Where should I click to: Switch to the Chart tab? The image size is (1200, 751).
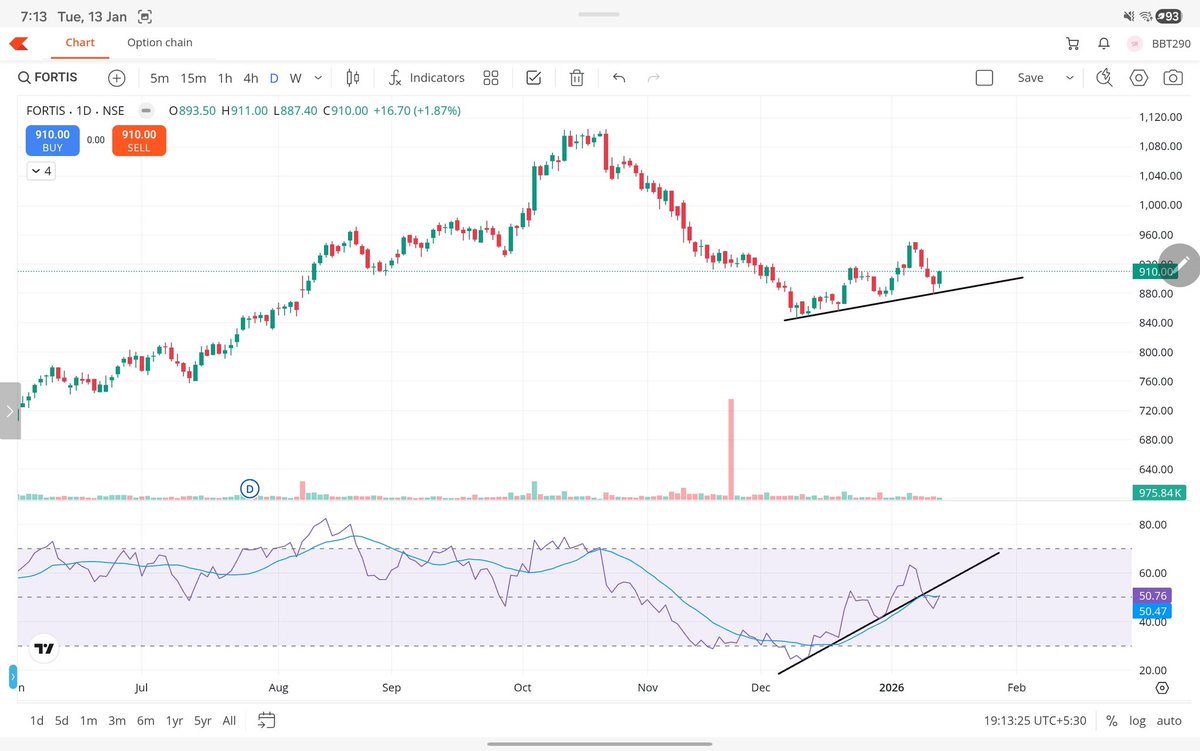(80, 43)
